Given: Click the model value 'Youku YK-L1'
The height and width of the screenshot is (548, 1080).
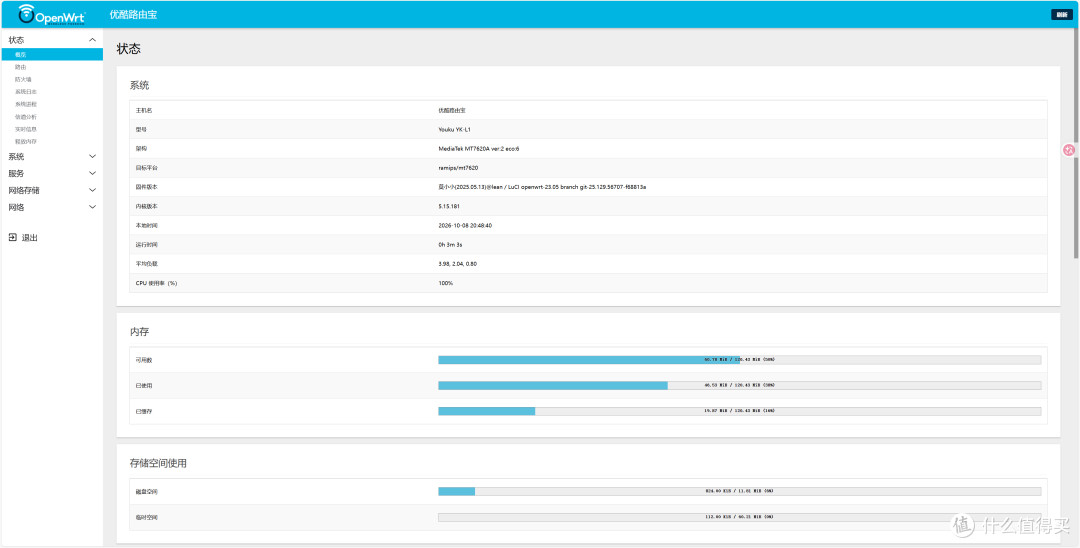Looking at the screenshot, I should (455, 129).
